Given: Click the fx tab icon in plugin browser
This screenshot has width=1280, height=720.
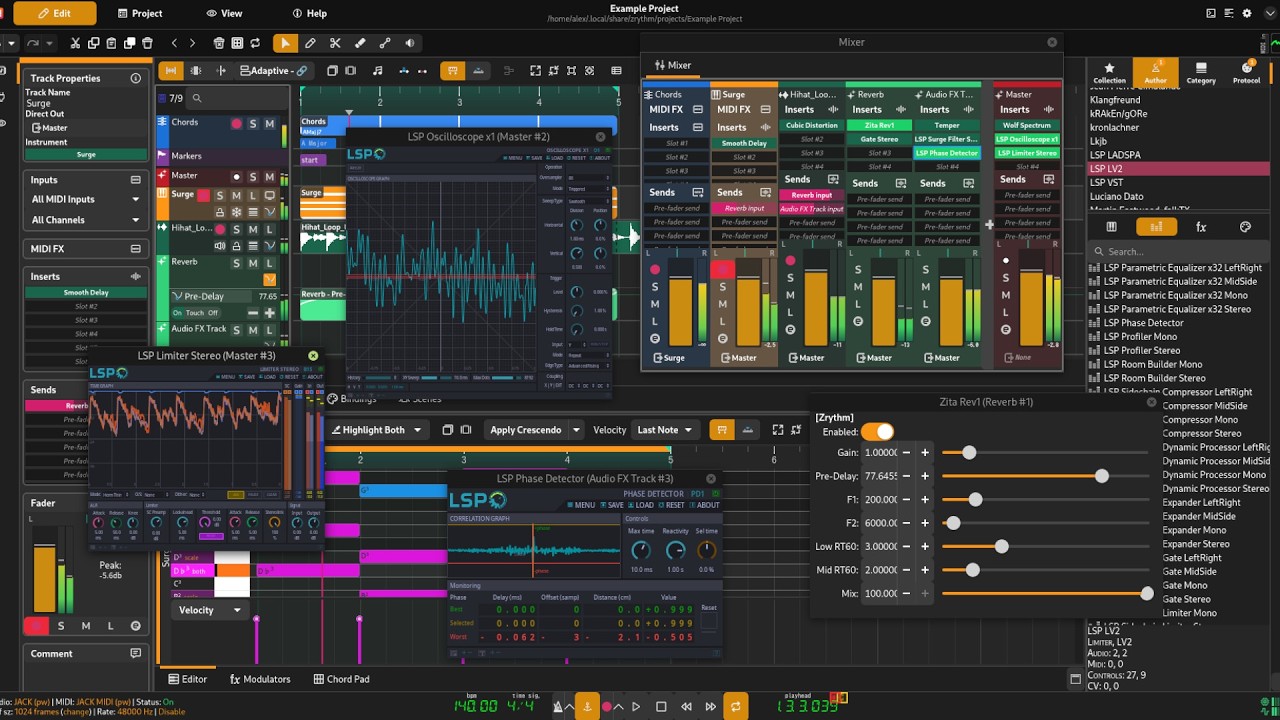Looking at the screenshot, I should pos(1201,227).
